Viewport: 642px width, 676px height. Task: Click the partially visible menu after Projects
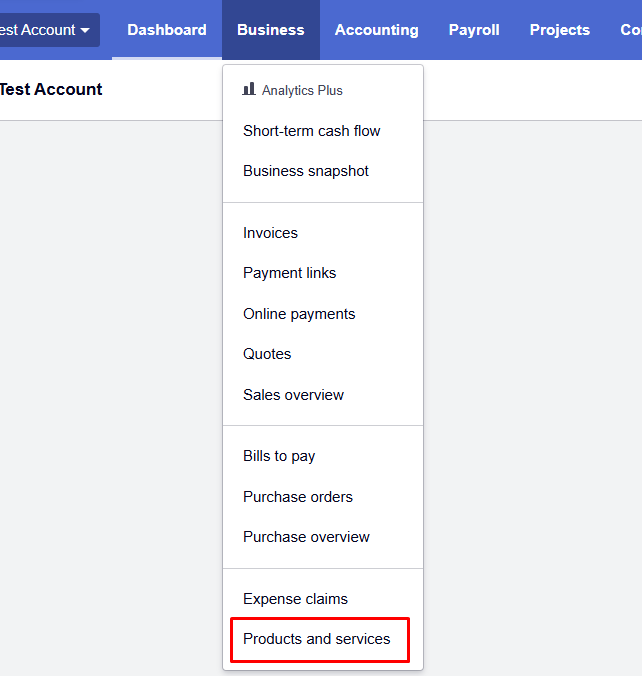click(629, 30)
